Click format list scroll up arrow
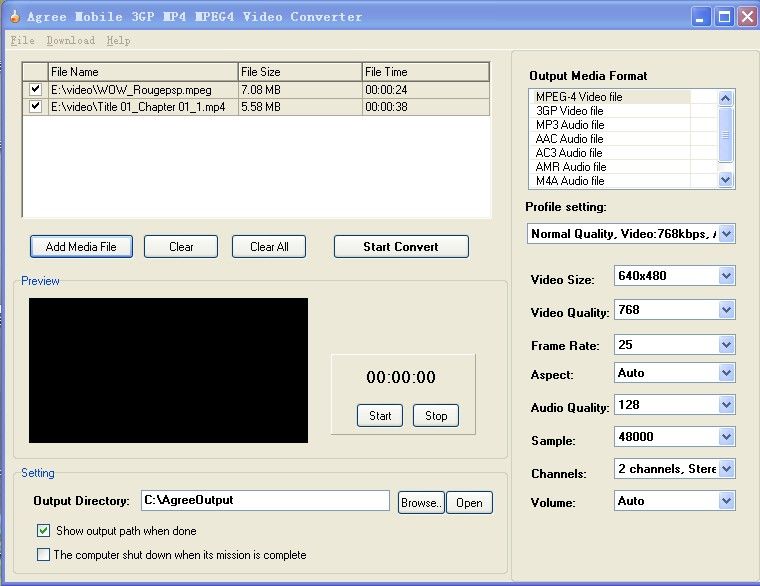Viewport: 760px width, 586px height. pyautogui.click(x=725, y=98)
